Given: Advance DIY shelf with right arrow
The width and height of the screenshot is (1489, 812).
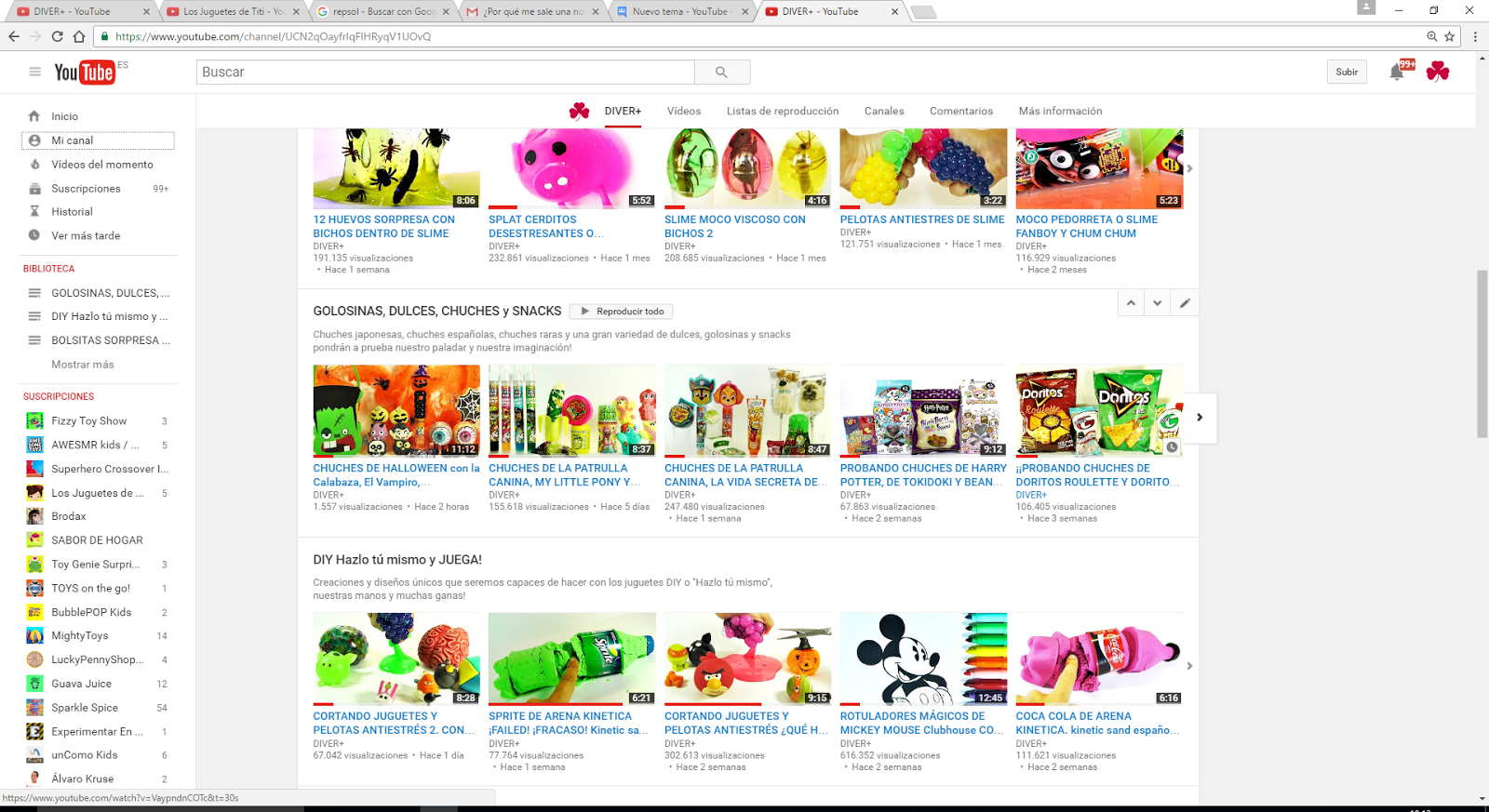Looking at the screenshot, I should [x=1189, y=666].
